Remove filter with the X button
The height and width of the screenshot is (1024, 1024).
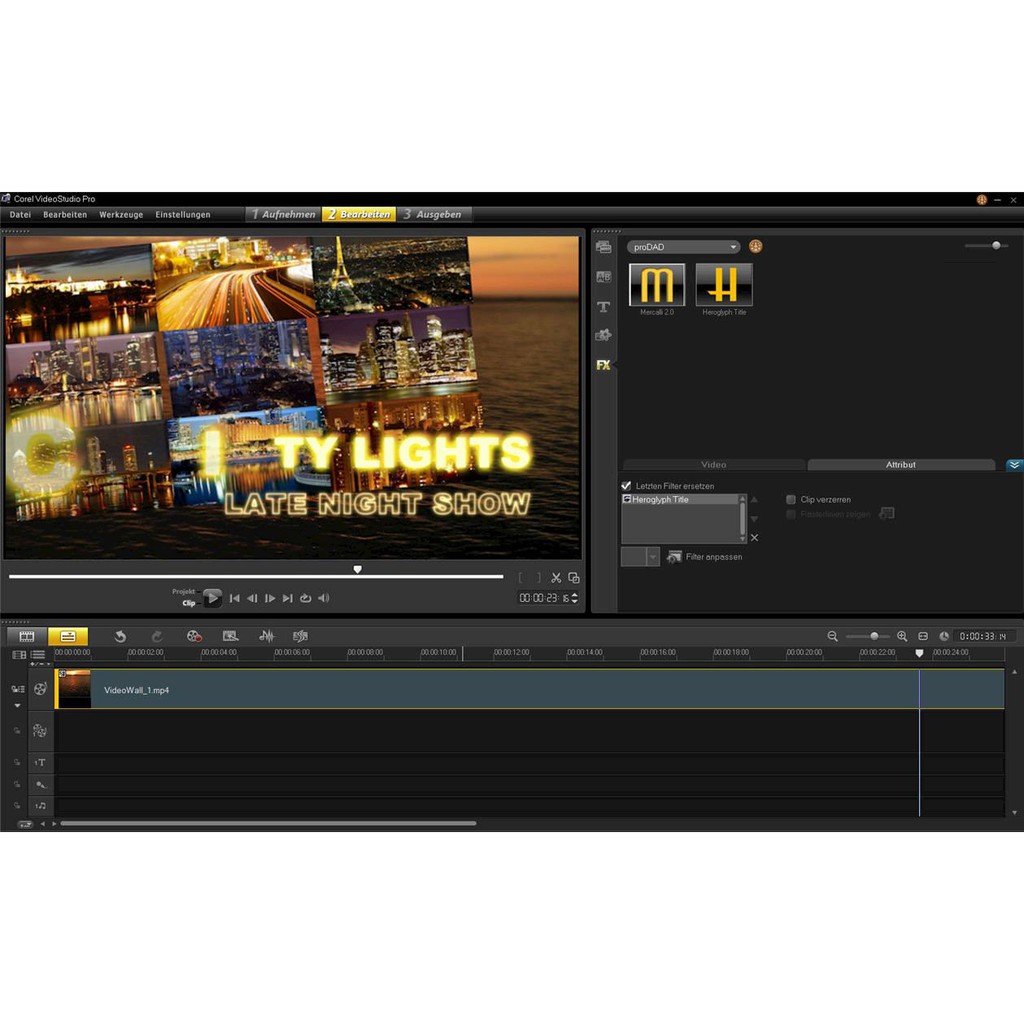click(x=754, y=537)
